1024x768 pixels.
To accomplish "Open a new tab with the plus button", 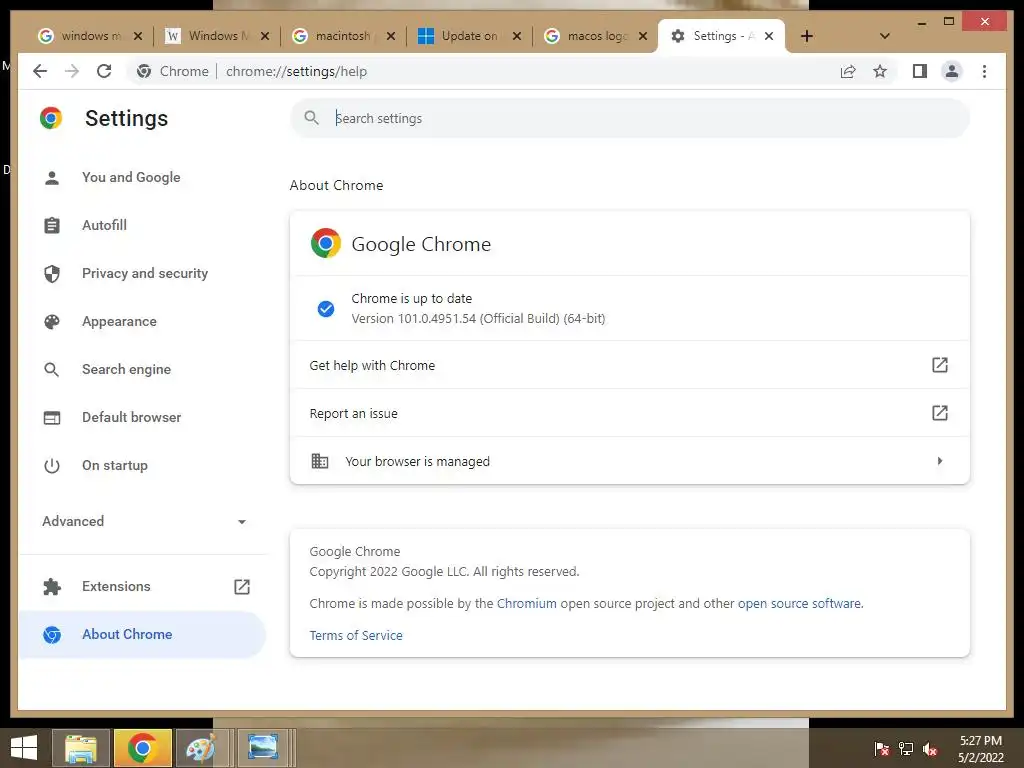I will pos(807,36).
